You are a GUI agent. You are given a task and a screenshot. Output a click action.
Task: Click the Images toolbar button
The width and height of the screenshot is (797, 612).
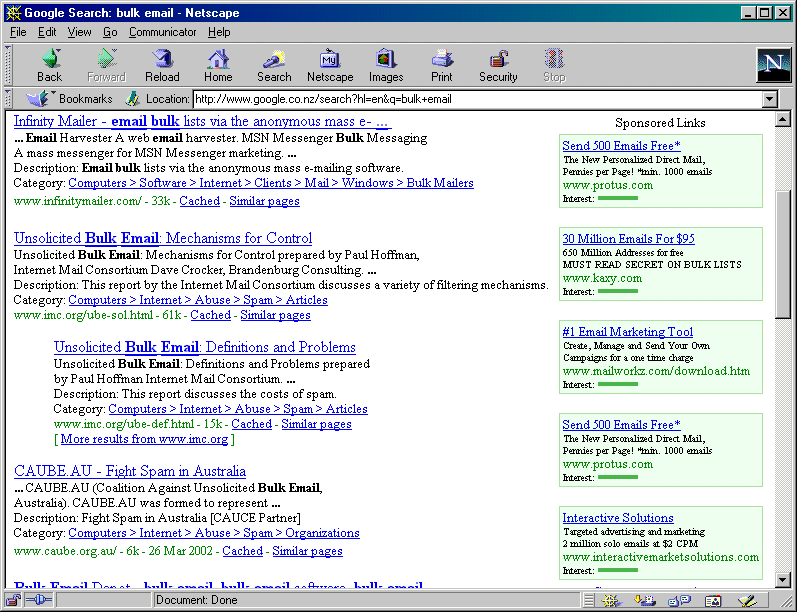pos(386,65)
